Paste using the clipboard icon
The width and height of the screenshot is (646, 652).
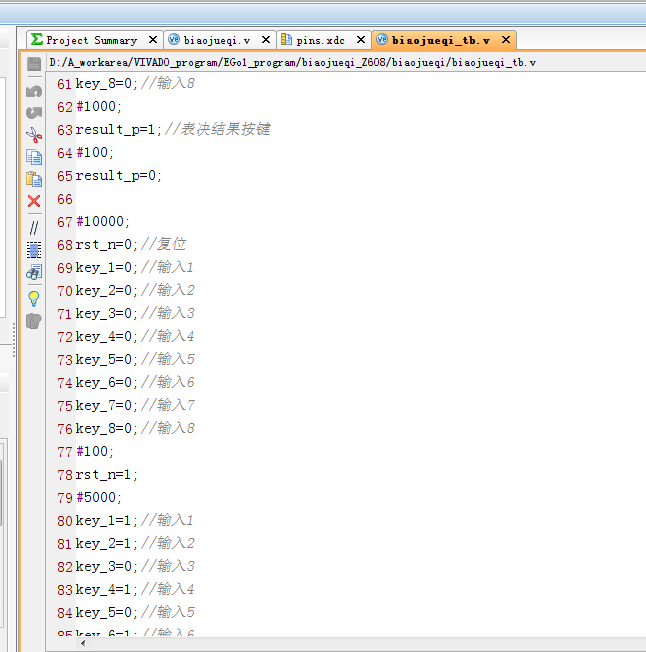click(33, 179)
